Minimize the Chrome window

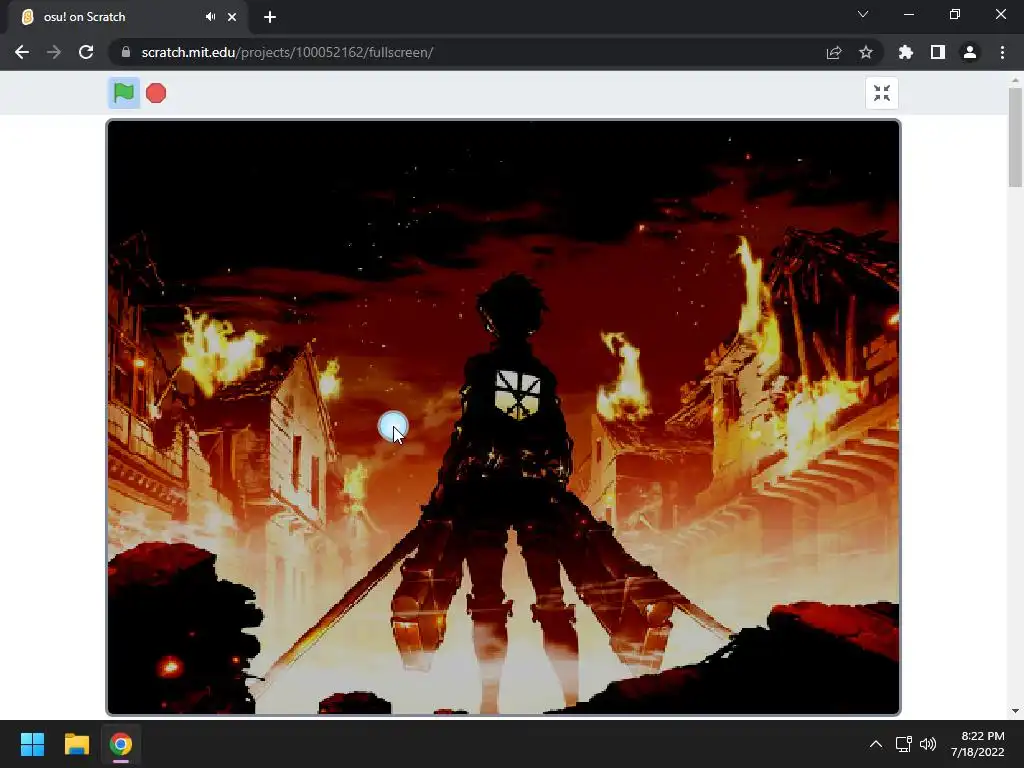(x=908, y=14)
